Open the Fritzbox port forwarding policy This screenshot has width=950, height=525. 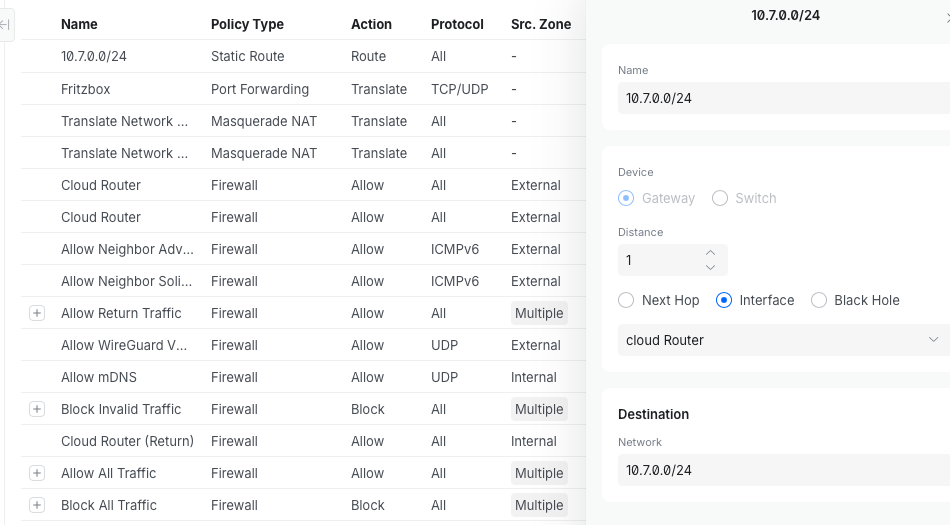[x=86, y=89]
